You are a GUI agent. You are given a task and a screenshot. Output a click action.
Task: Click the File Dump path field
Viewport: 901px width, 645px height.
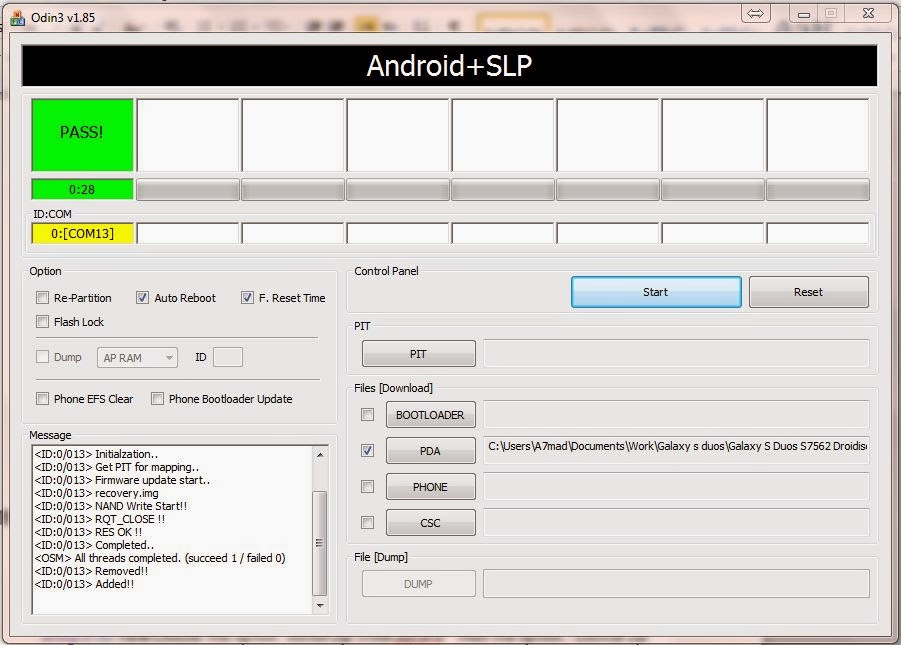point(676,583)
